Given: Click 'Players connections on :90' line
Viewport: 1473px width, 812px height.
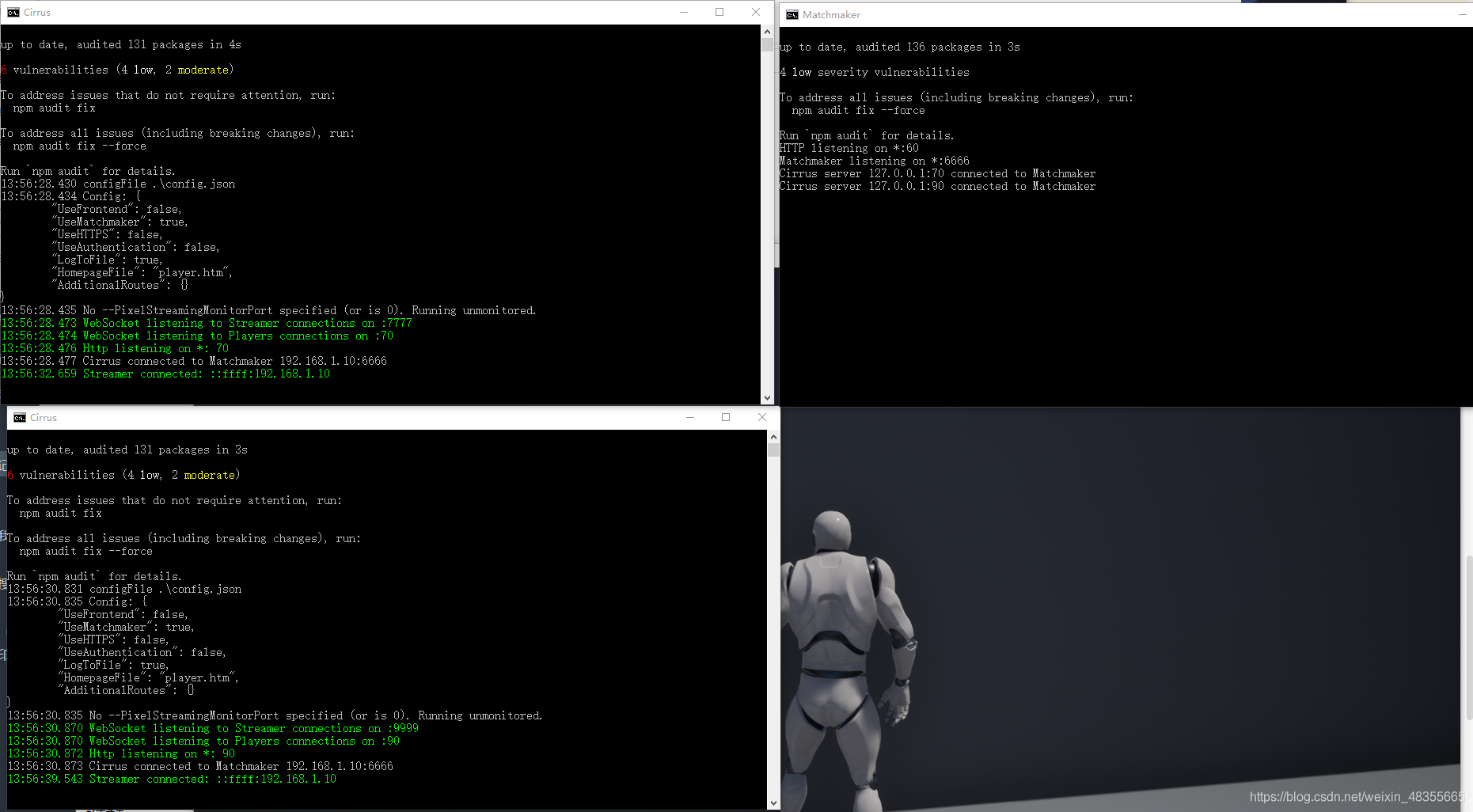Looking at the screenshot, I should pyautogui.click(x=203, y=741).
